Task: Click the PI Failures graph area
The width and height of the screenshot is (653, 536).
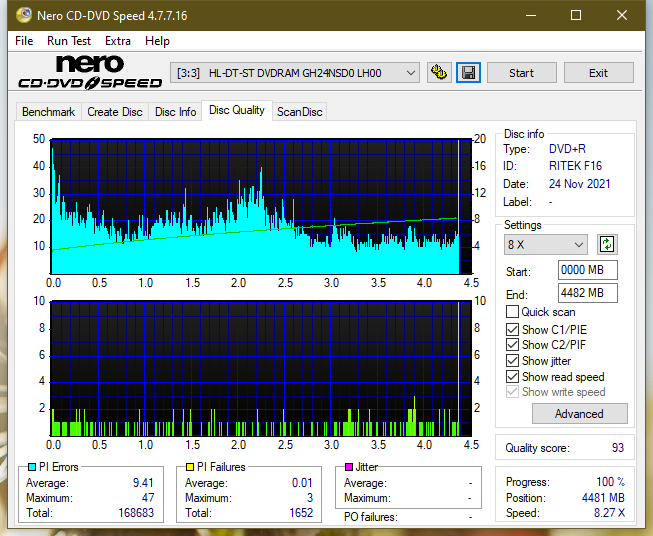Action: pos(261,368)
